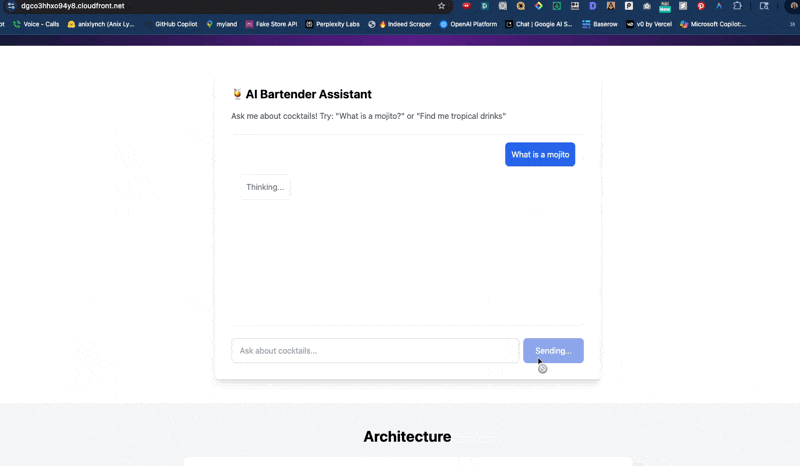Open the Fake Store API bookmark

click(x=271, y=24)
